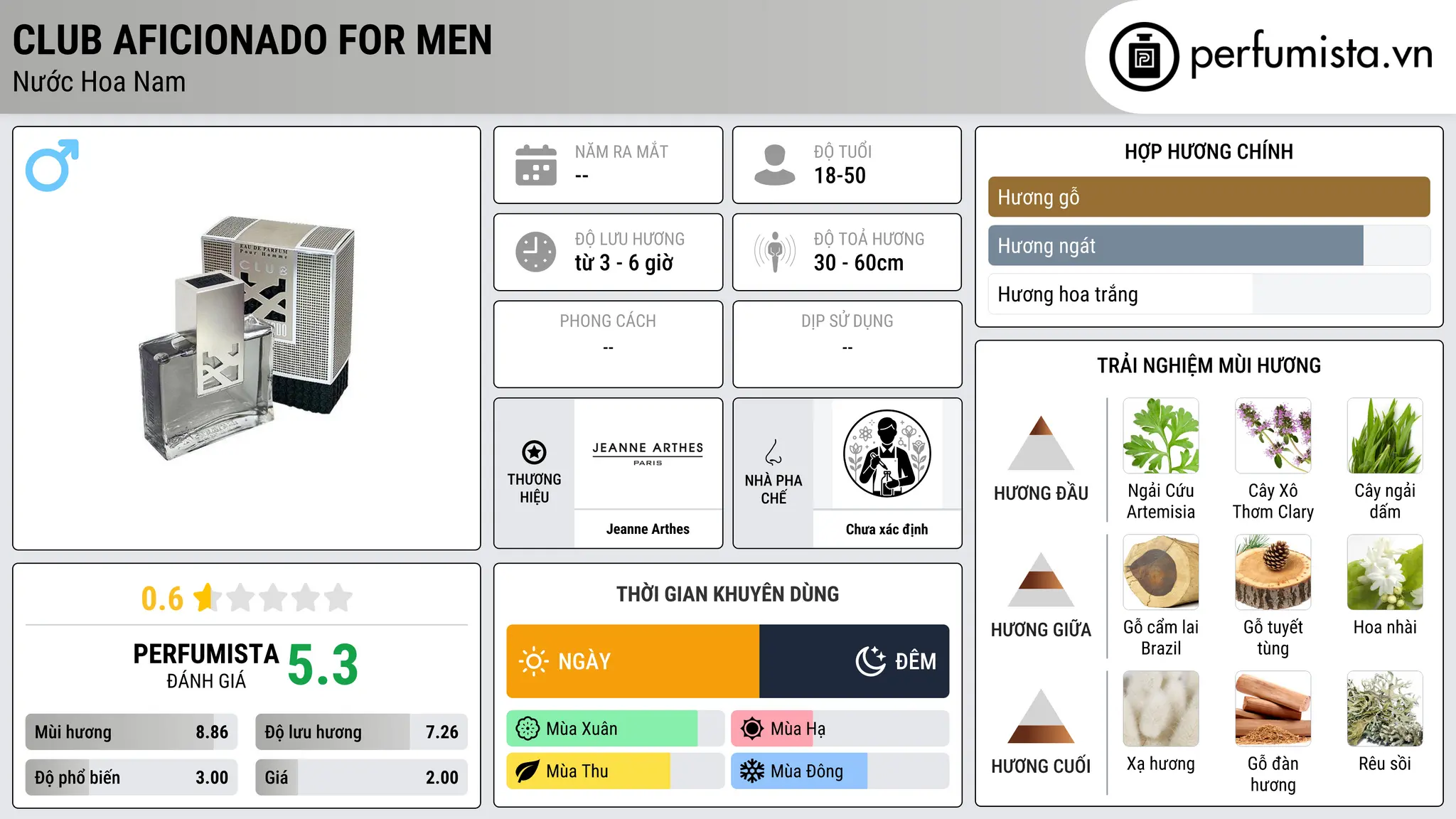The width and height of the screenshot is (1456, 819).
Task: Click the Độ phổ biến 3.00 score bar
Action: (x=132, y=777)
